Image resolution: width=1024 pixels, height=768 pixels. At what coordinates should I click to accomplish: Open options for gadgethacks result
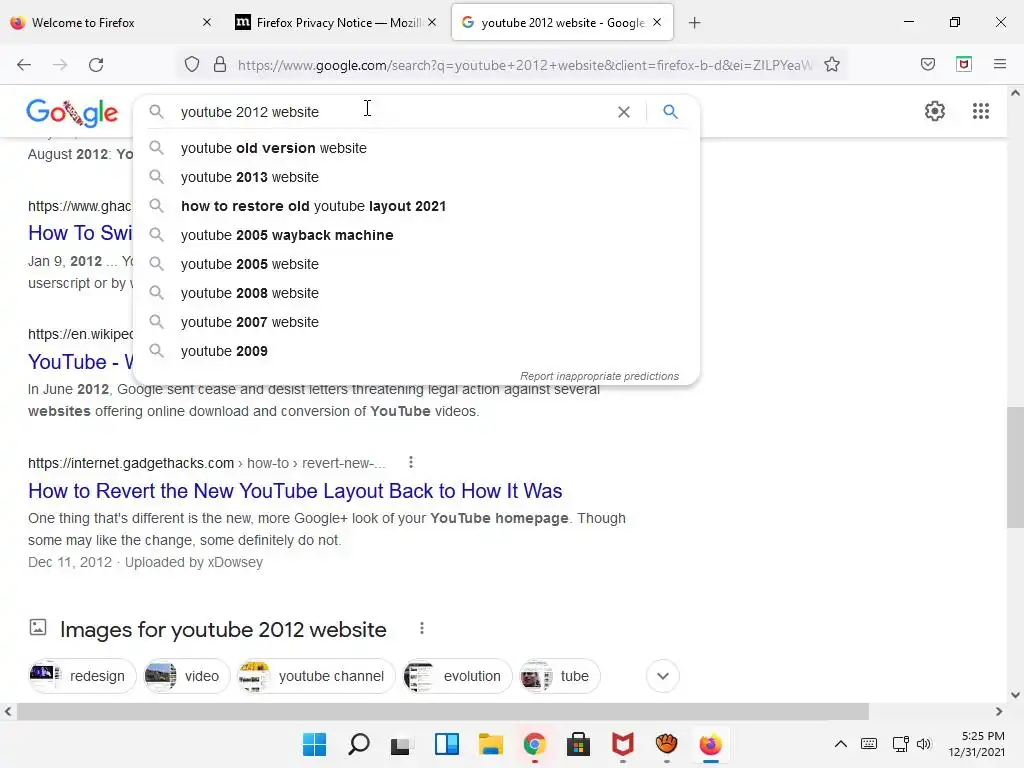click(411, 462)
